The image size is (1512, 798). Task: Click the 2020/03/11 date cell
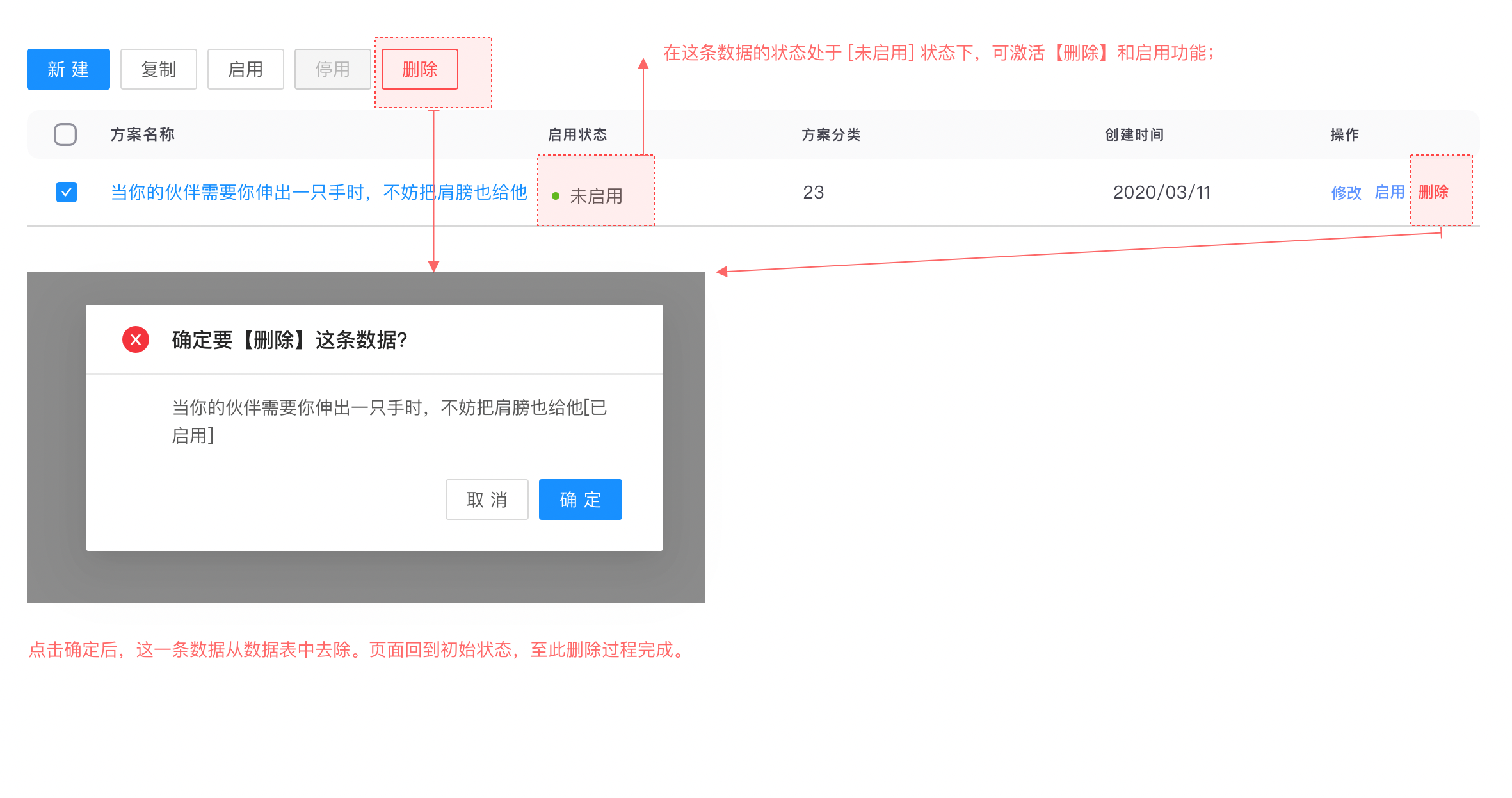pos(1161,192)
